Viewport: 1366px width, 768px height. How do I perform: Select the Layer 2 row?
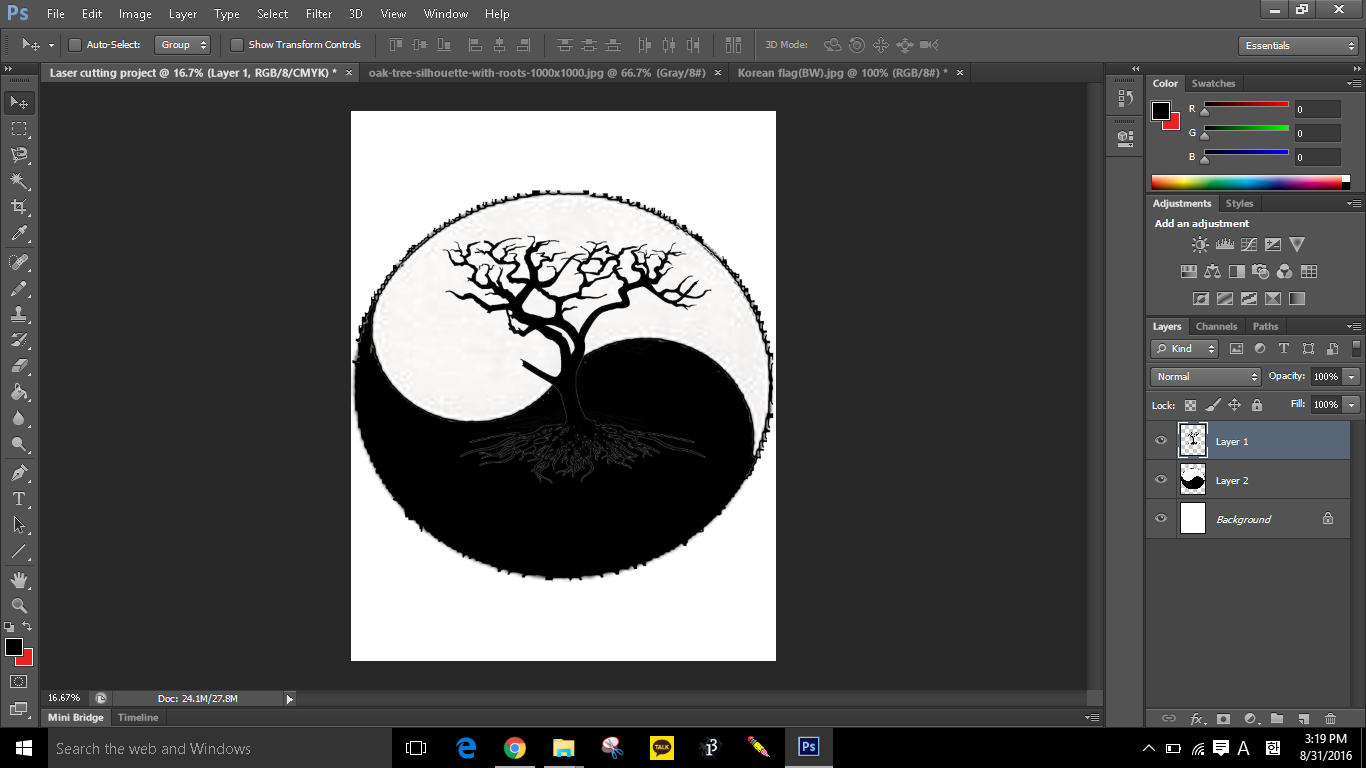coord(1248,480)
